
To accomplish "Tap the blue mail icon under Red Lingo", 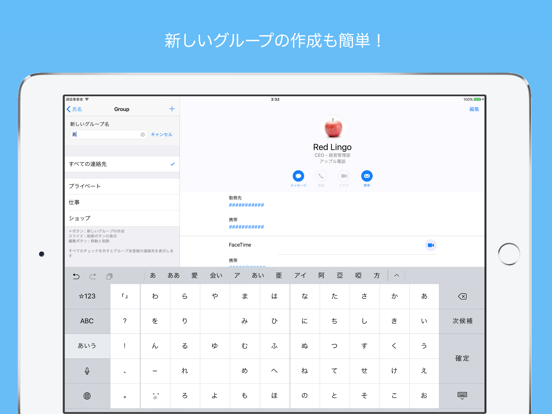I will [367, 176].
